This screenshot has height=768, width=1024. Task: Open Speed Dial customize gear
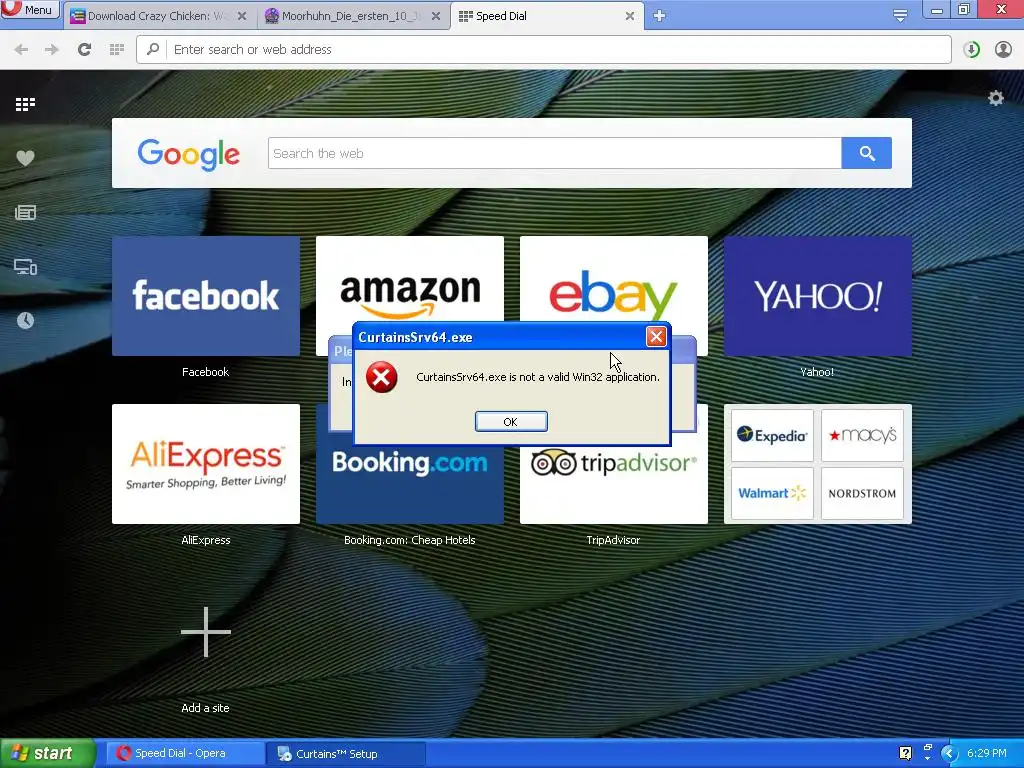pos(995,98)
